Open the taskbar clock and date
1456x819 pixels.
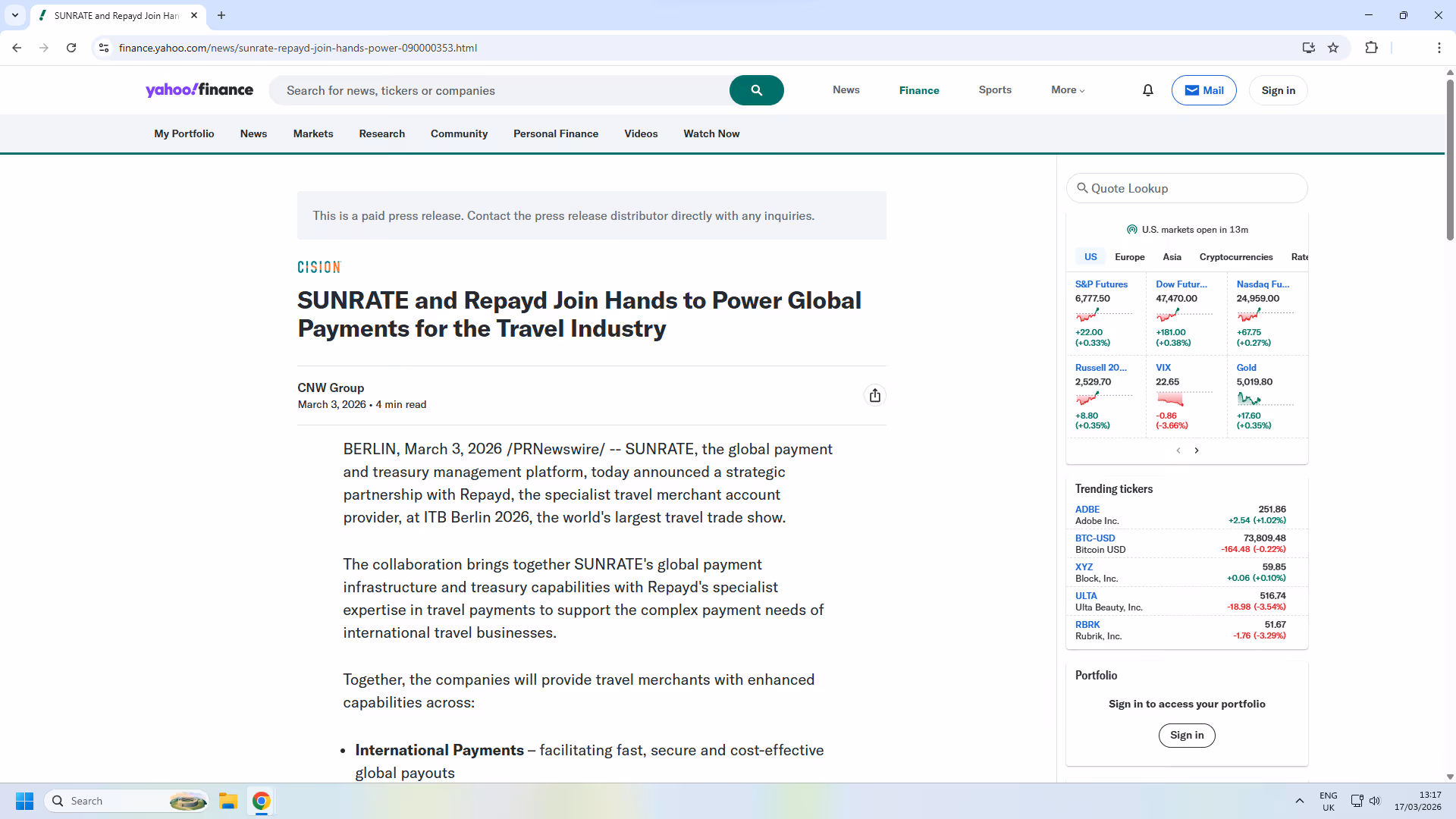point(1417,801)
